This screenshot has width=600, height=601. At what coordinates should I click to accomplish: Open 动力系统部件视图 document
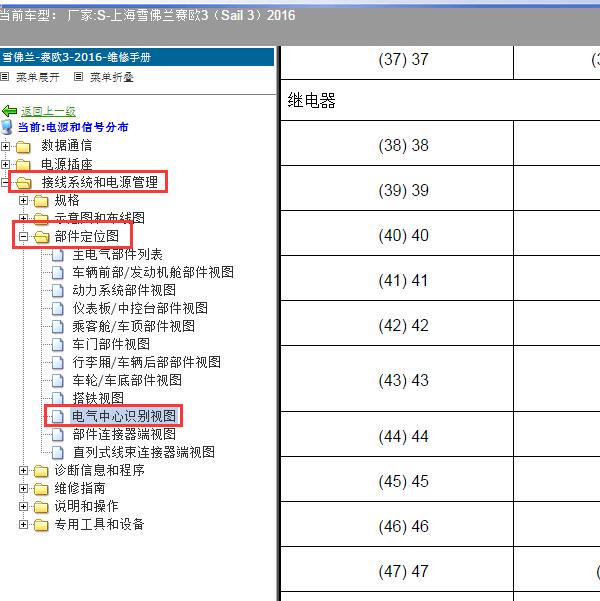click(x=124, y=290)
